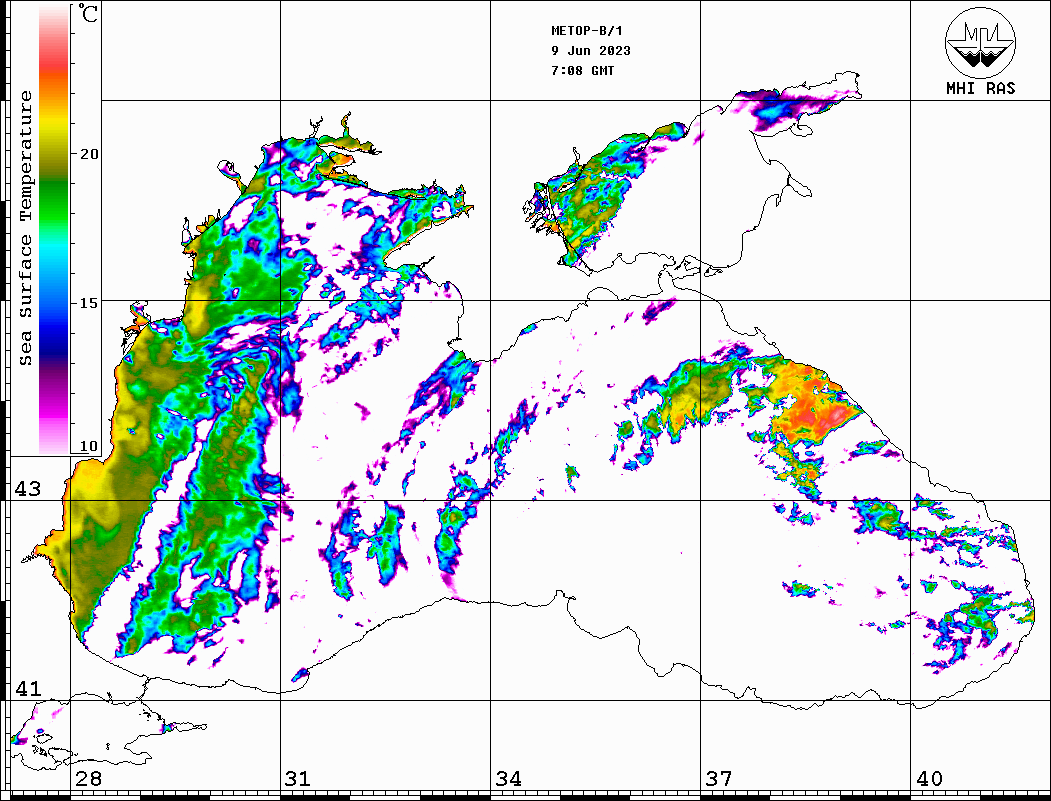1051x801 pixels.
Task: Click the 'Sea Surface Temperature' vertical label
Action: [x=25, y=229]
